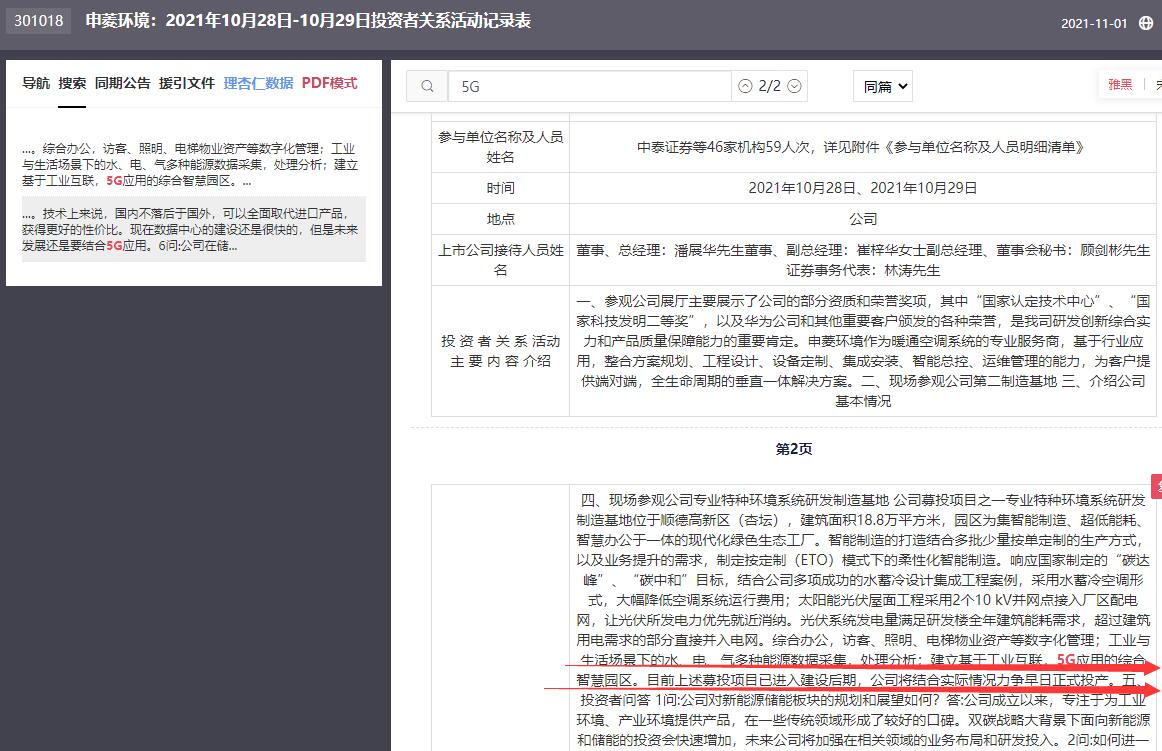Open second search result about 数据中心

(193, 229)
